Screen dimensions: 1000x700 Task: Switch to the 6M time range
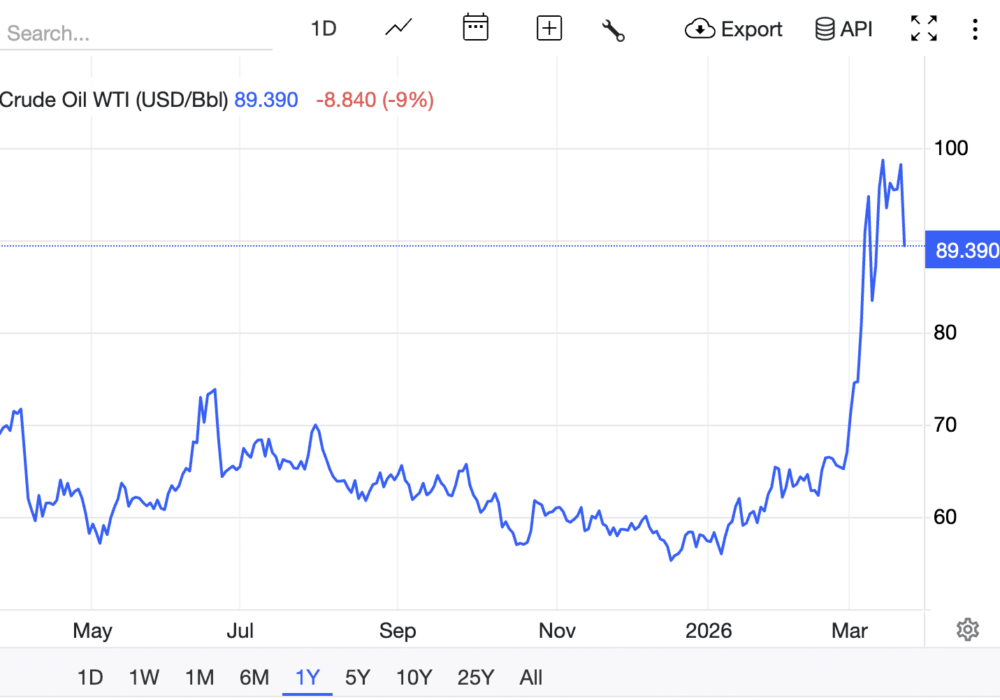(254, 677)
